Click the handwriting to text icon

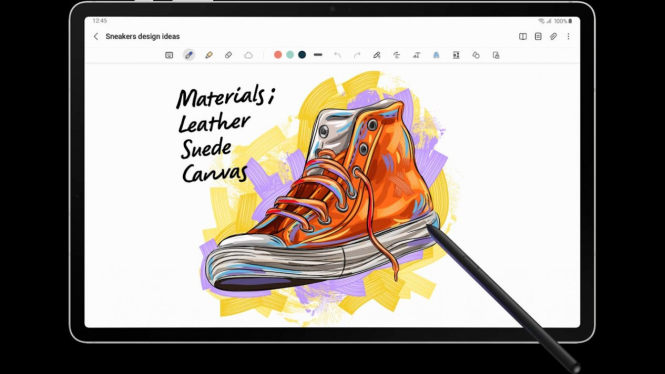point(416,55)
